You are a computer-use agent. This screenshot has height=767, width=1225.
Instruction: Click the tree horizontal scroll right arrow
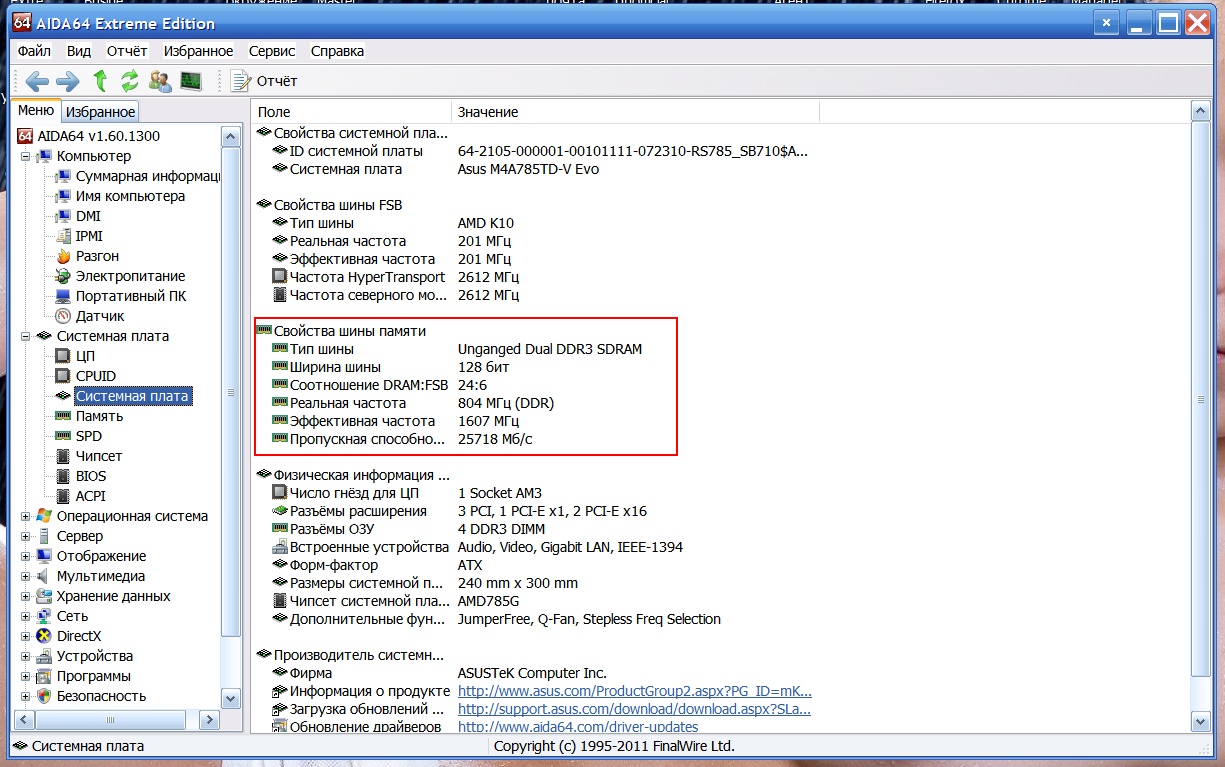(210, 719)
